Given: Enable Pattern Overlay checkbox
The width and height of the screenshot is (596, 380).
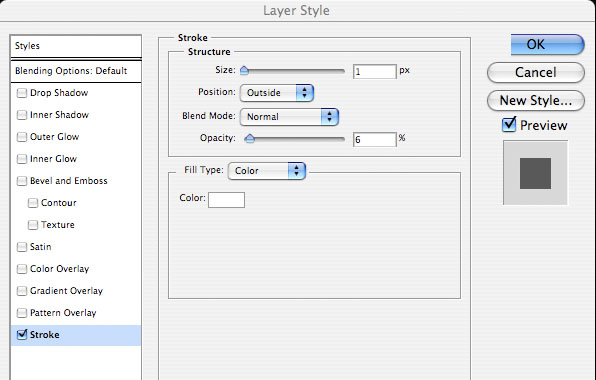Looking at the screenshot, I should [22, 313].
